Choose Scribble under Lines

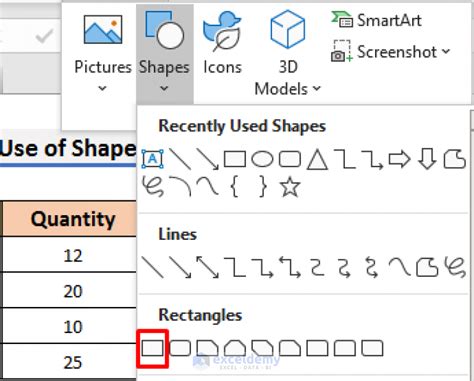[x=455, y=267]
